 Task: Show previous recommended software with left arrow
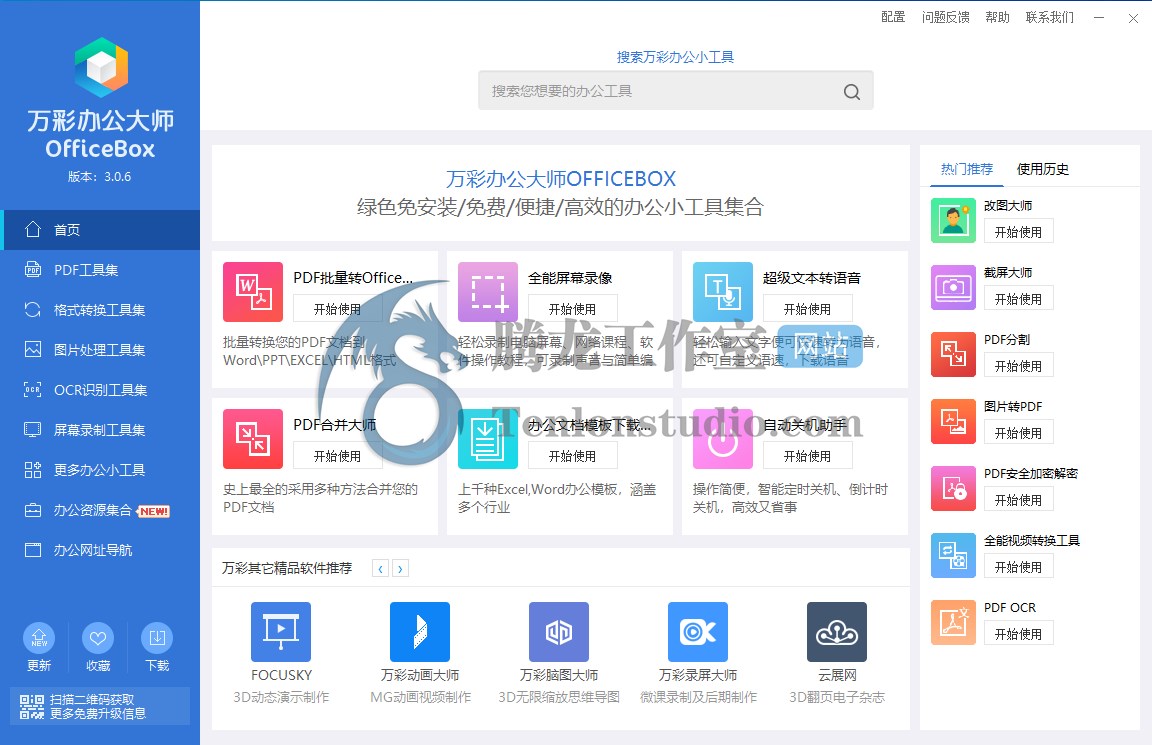(380, 569)
